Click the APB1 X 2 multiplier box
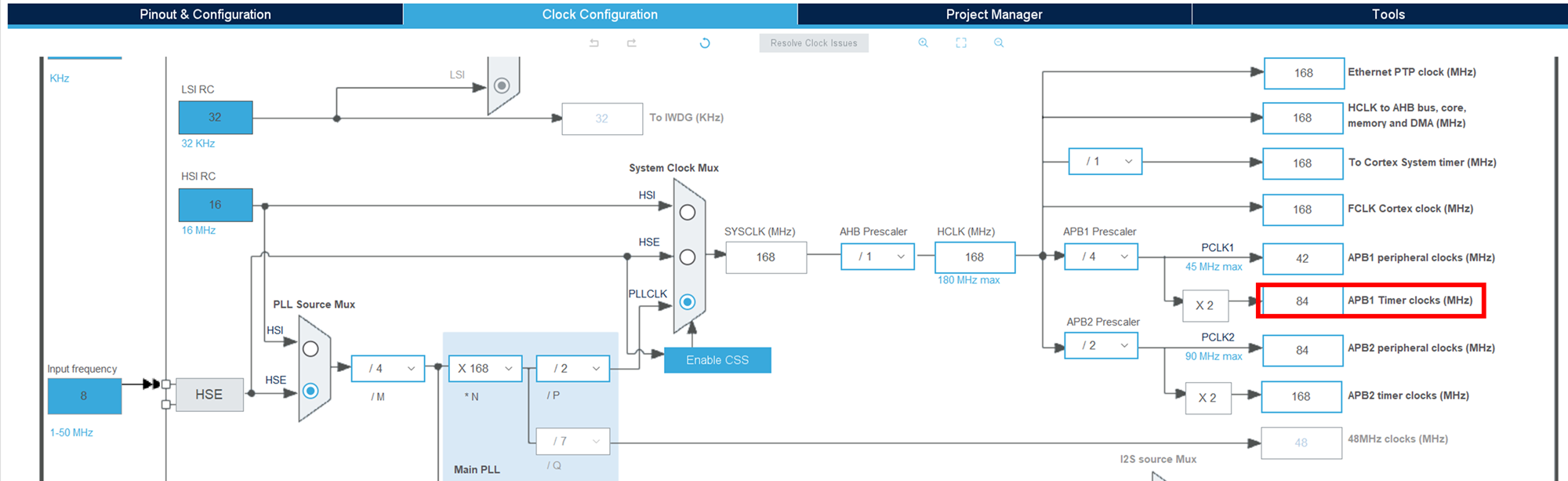This screenshot has height=481, width=1568. pos(1205,305)
